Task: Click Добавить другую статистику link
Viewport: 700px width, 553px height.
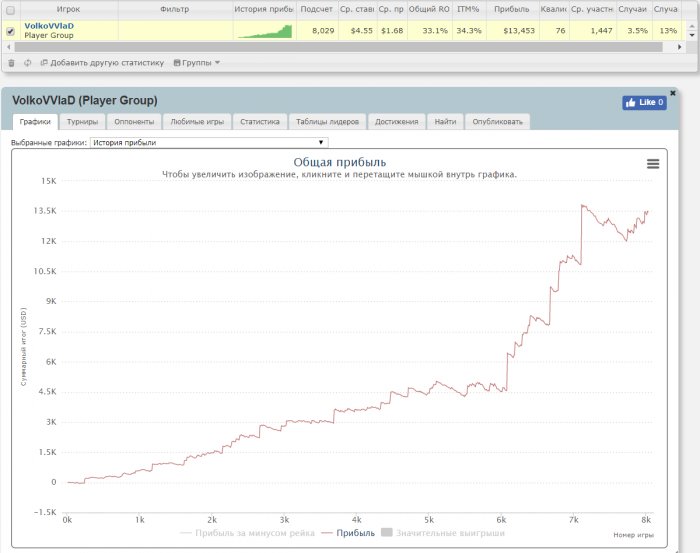Action: coord(102,63)
